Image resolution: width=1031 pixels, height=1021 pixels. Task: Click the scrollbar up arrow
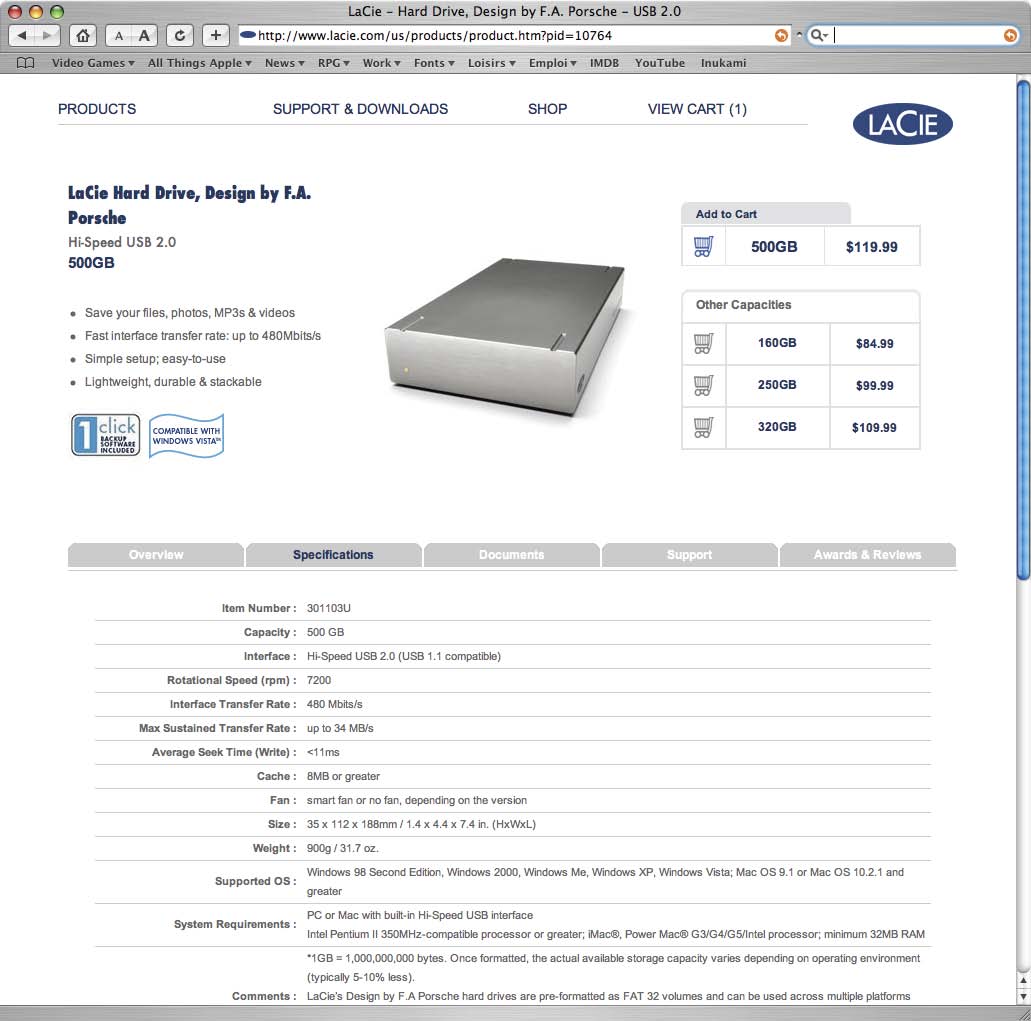click(1024, 980)
